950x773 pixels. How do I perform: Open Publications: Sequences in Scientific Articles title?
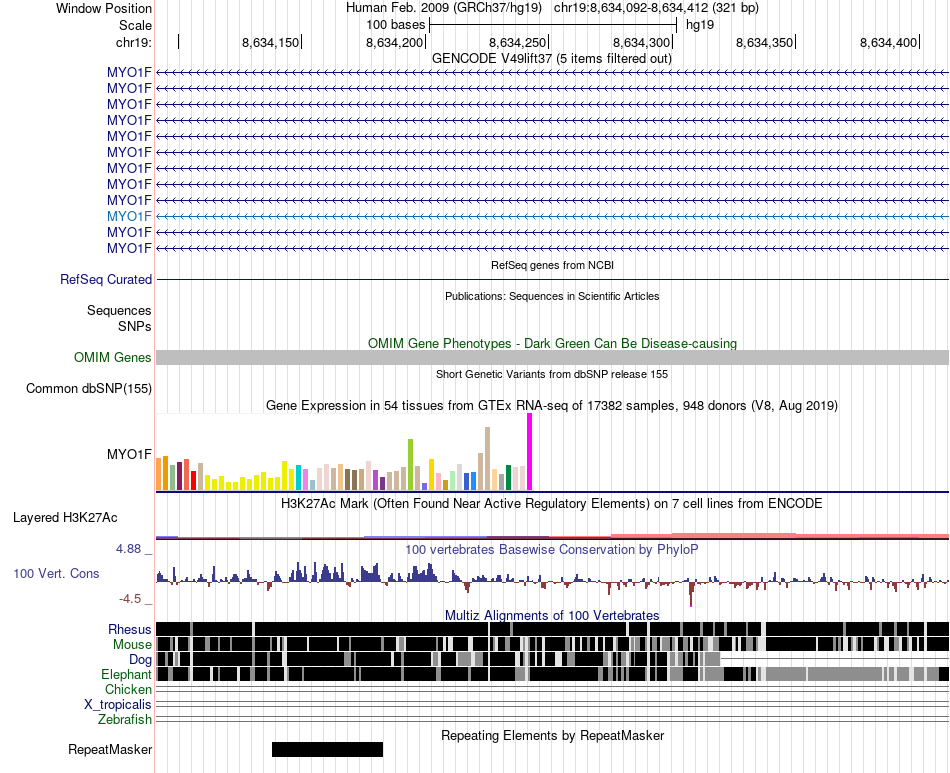(552, 296)
